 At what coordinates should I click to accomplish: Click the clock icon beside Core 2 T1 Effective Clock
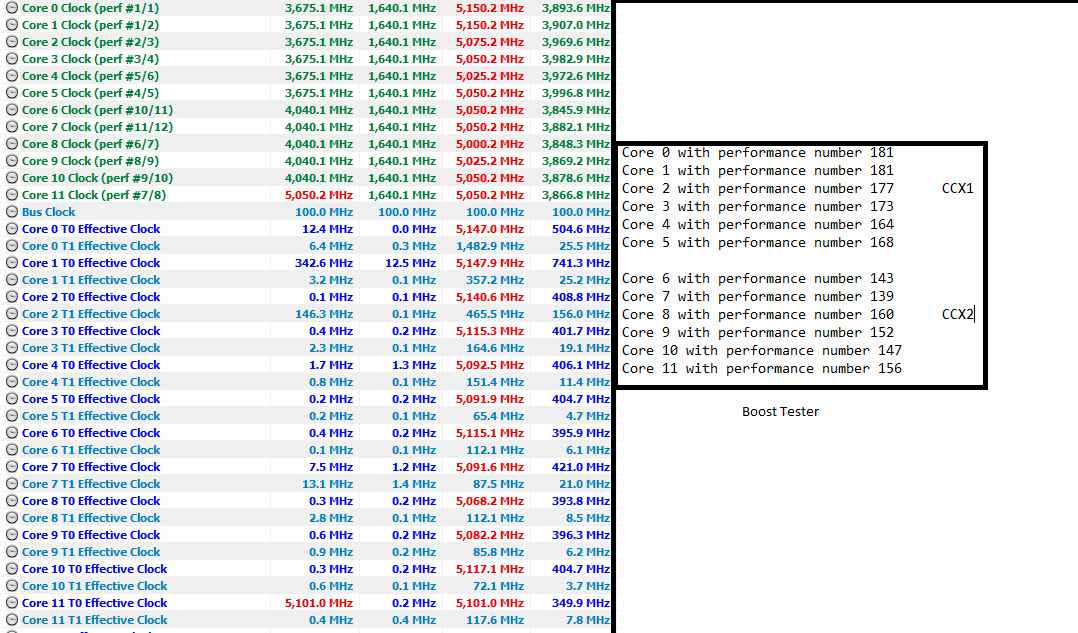(x=11, y=313)
